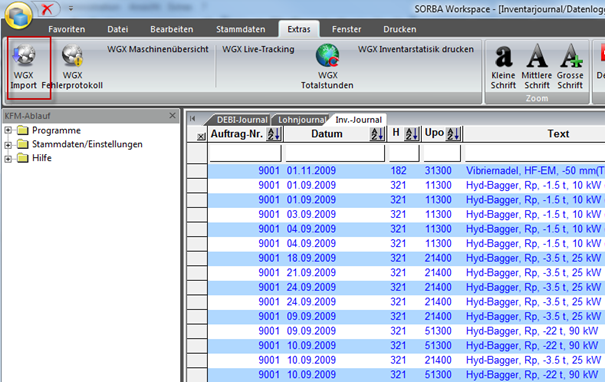Screen dimensions: 605x382
Task: Open the Favoriten ribbon tab
Action: pyautogui.click(x=66, y=29)
